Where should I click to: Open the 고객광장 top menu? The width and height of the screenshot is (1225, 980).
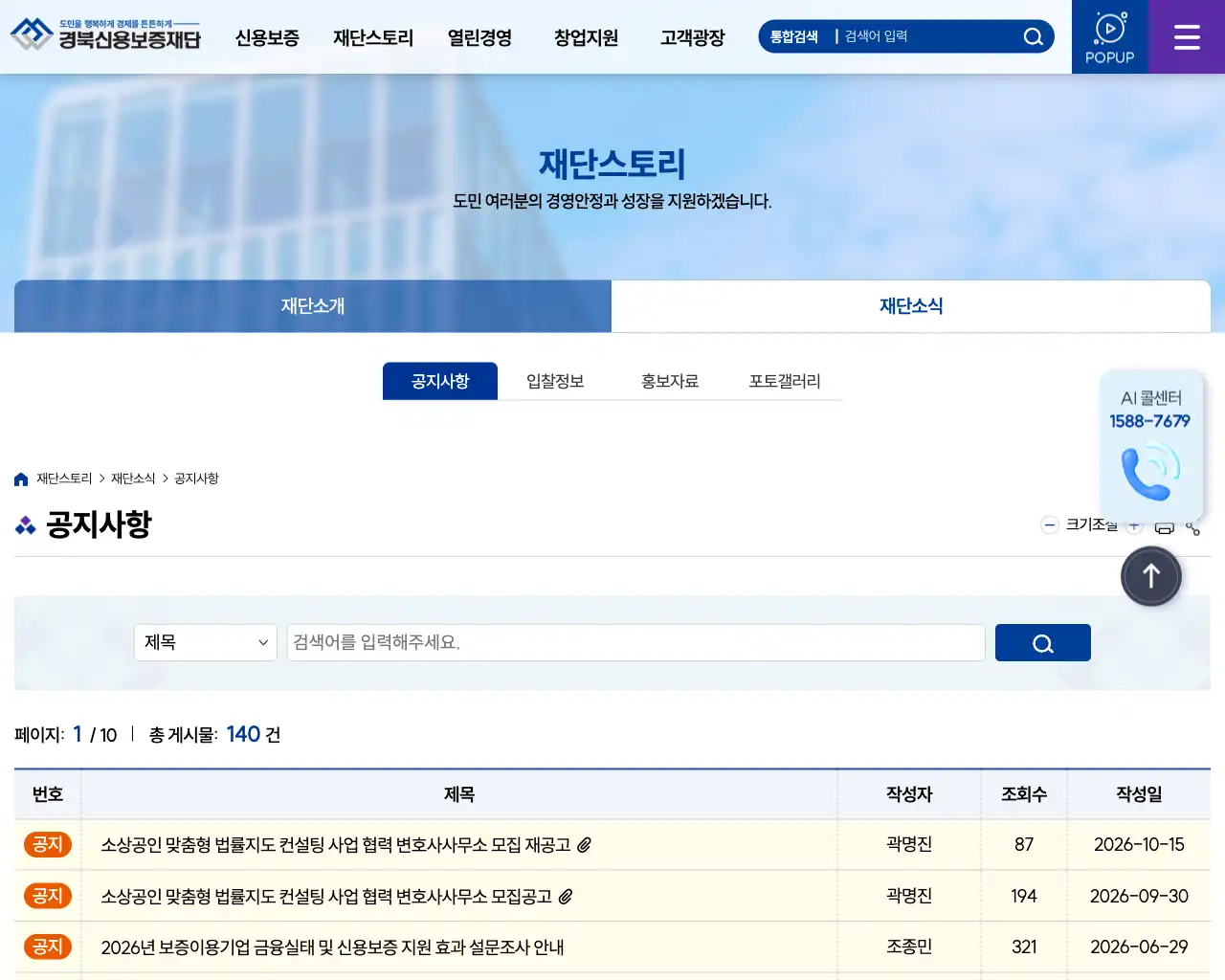(x=692, y=38)
